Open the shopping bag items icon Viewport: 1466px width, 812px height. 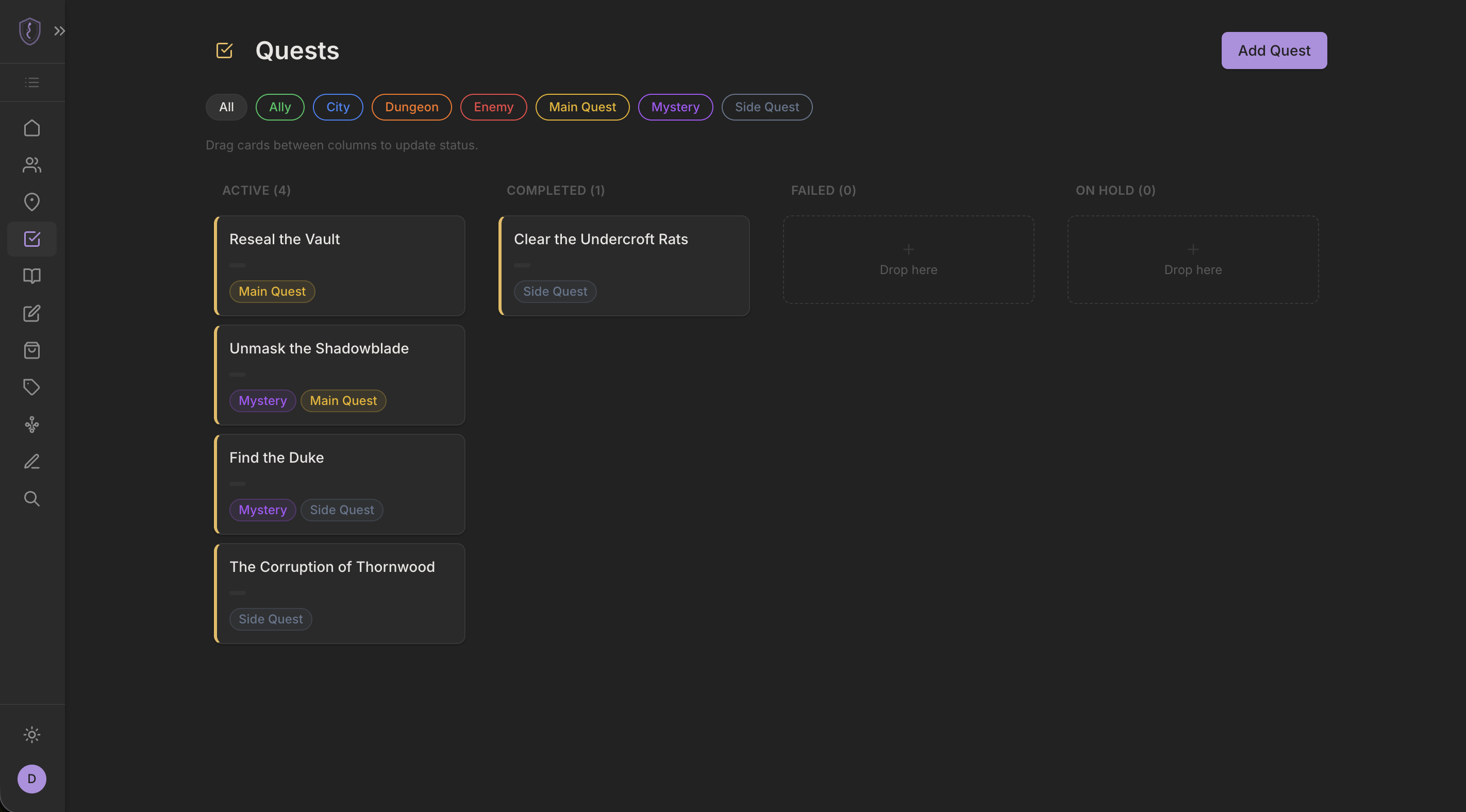pyautogui.click(x=32, y=350)
